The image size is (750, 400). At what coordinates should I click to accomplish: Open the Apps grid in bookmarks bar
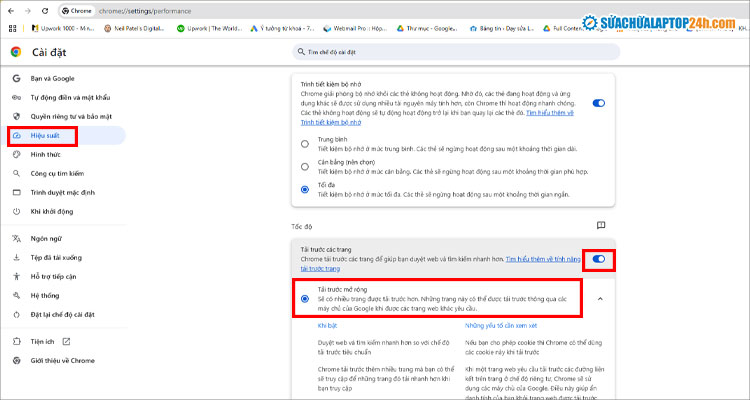[12, 29]
